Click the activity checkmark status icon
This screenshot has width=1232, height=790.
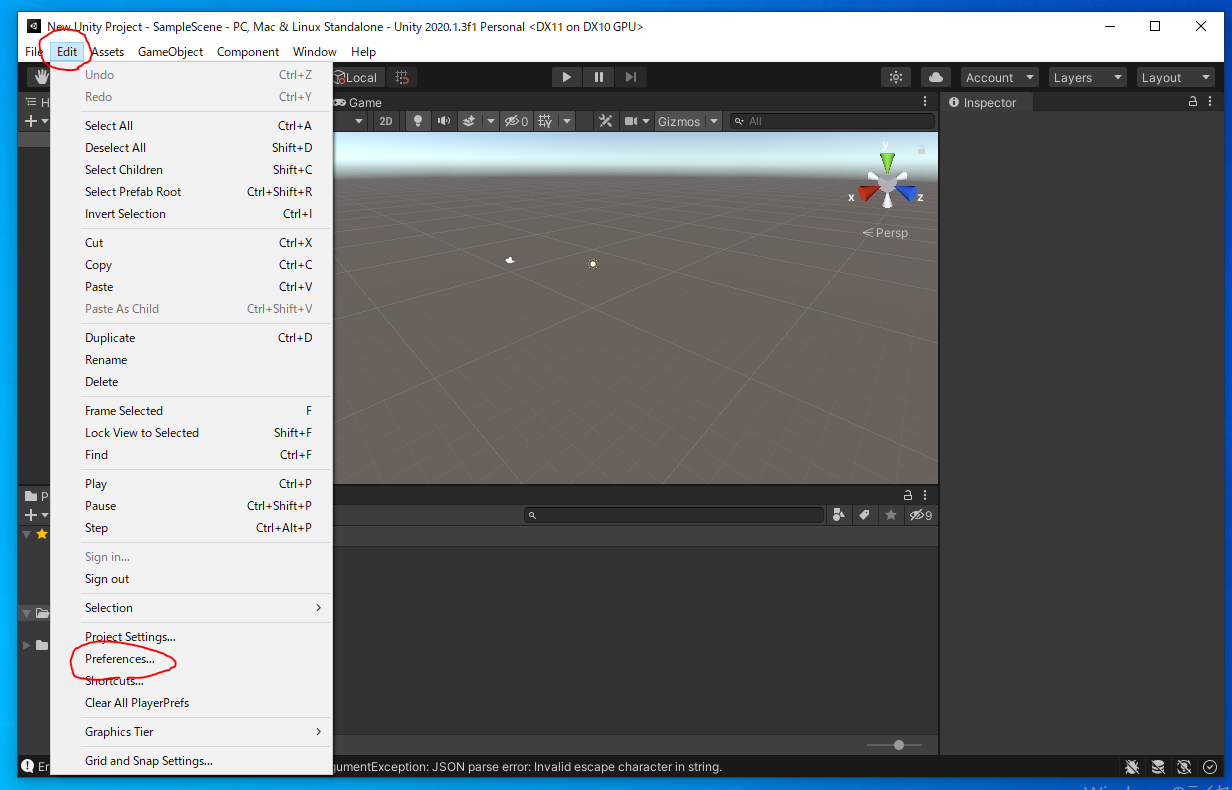pyautogui.click(x=1209, y=767)
